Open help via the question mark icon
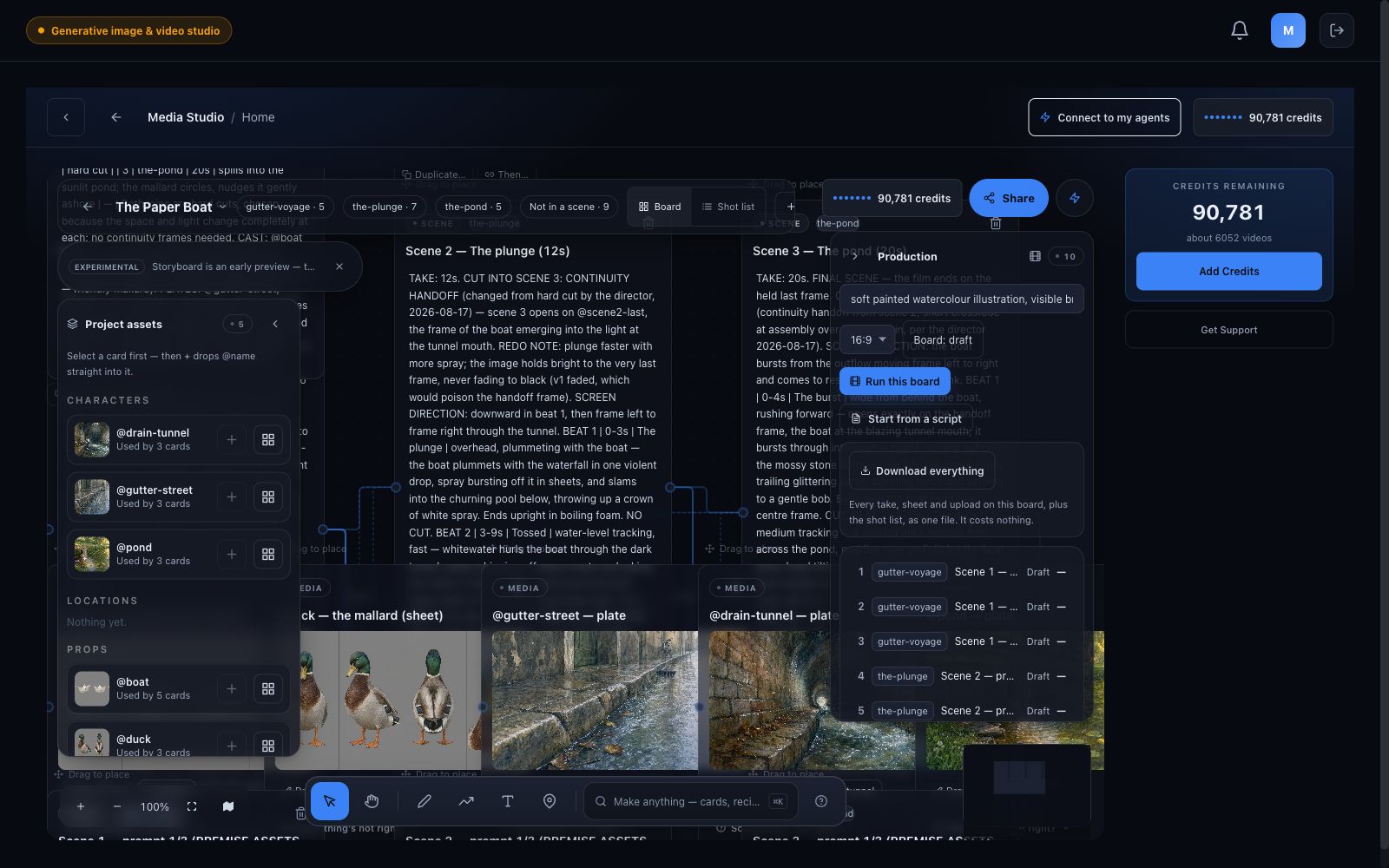The image size is (1389, 868). pyautogui.click(x=821, y=801)
